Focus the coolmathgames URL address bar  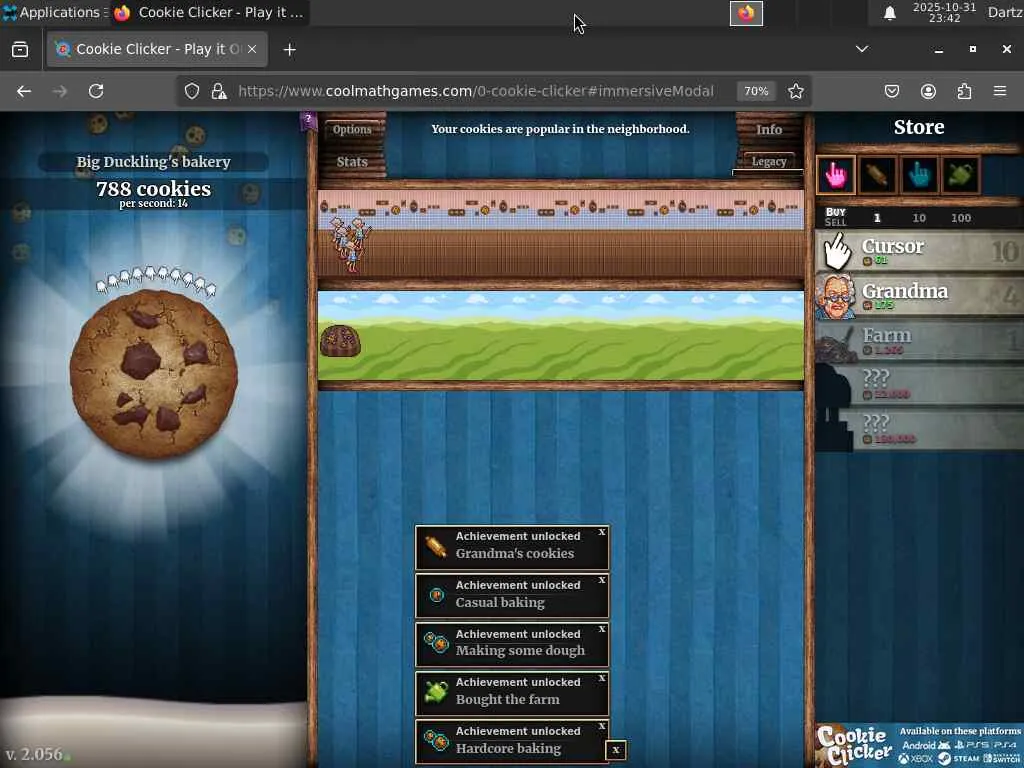[x=475, y=91]
